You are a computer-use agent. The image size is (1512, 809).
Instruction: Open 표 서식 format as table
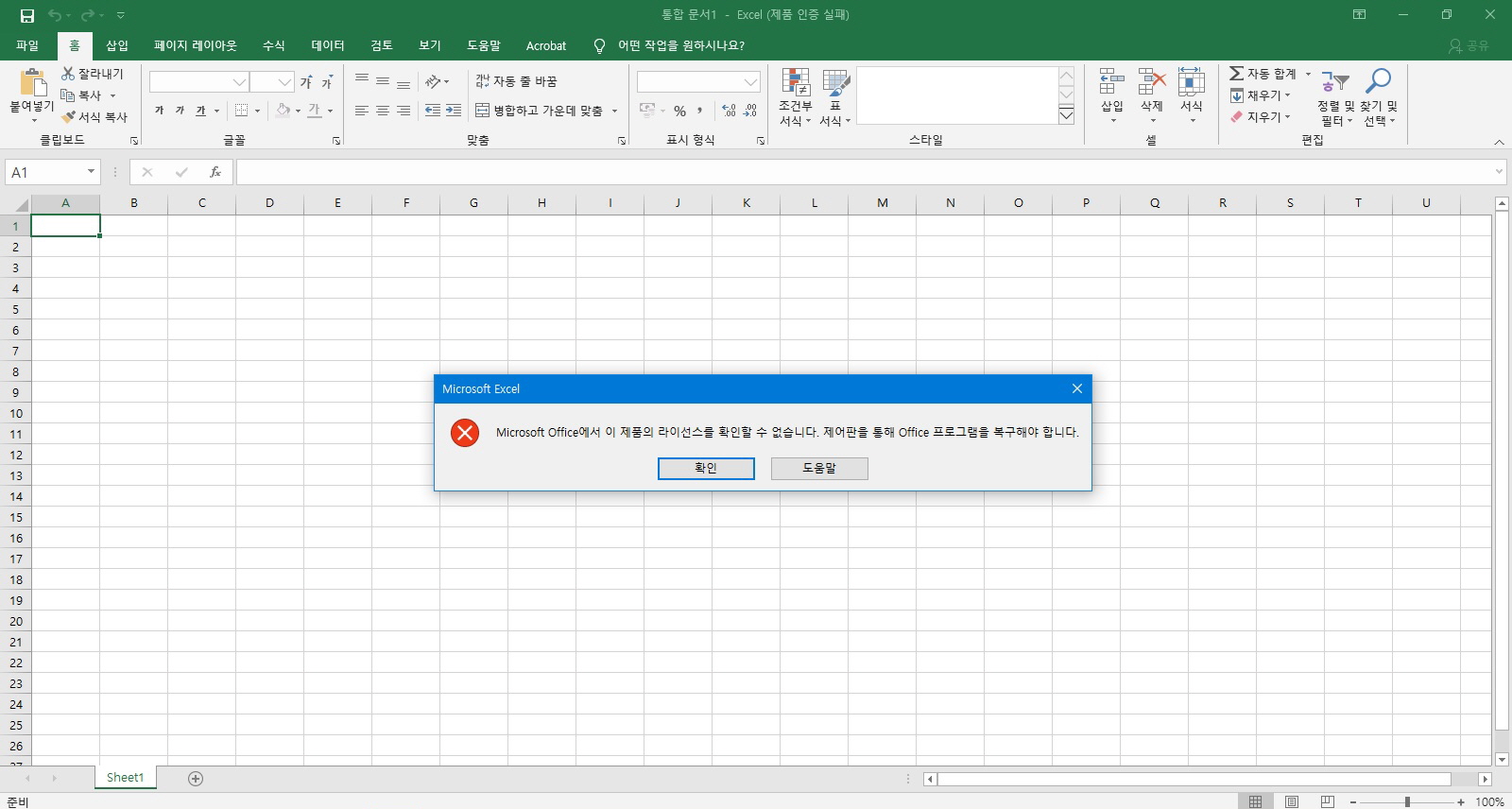tap(835, 96)
